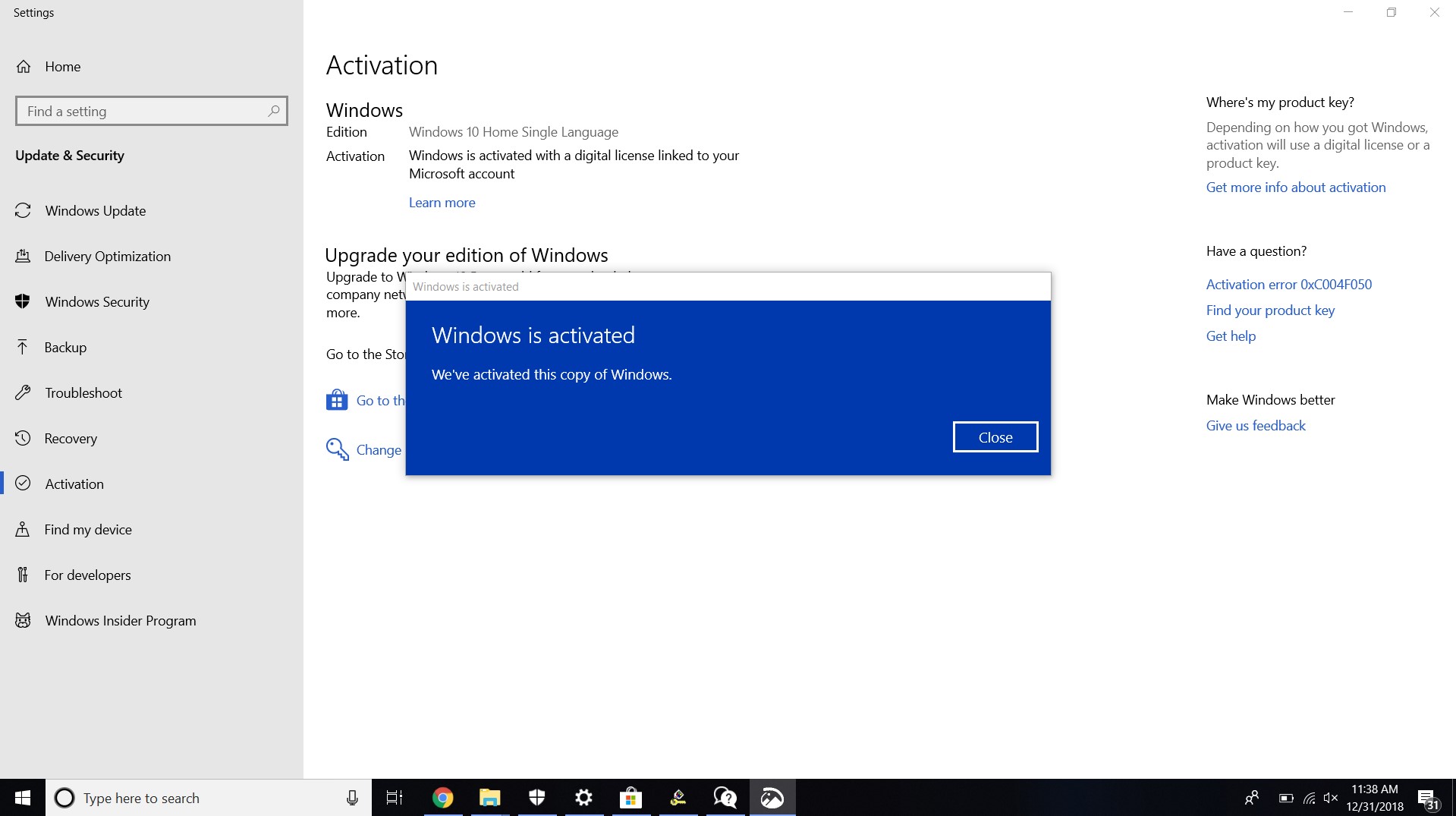Select Delivery Optimization in the sidebar

pyautogui.click(x=152, y=256)
